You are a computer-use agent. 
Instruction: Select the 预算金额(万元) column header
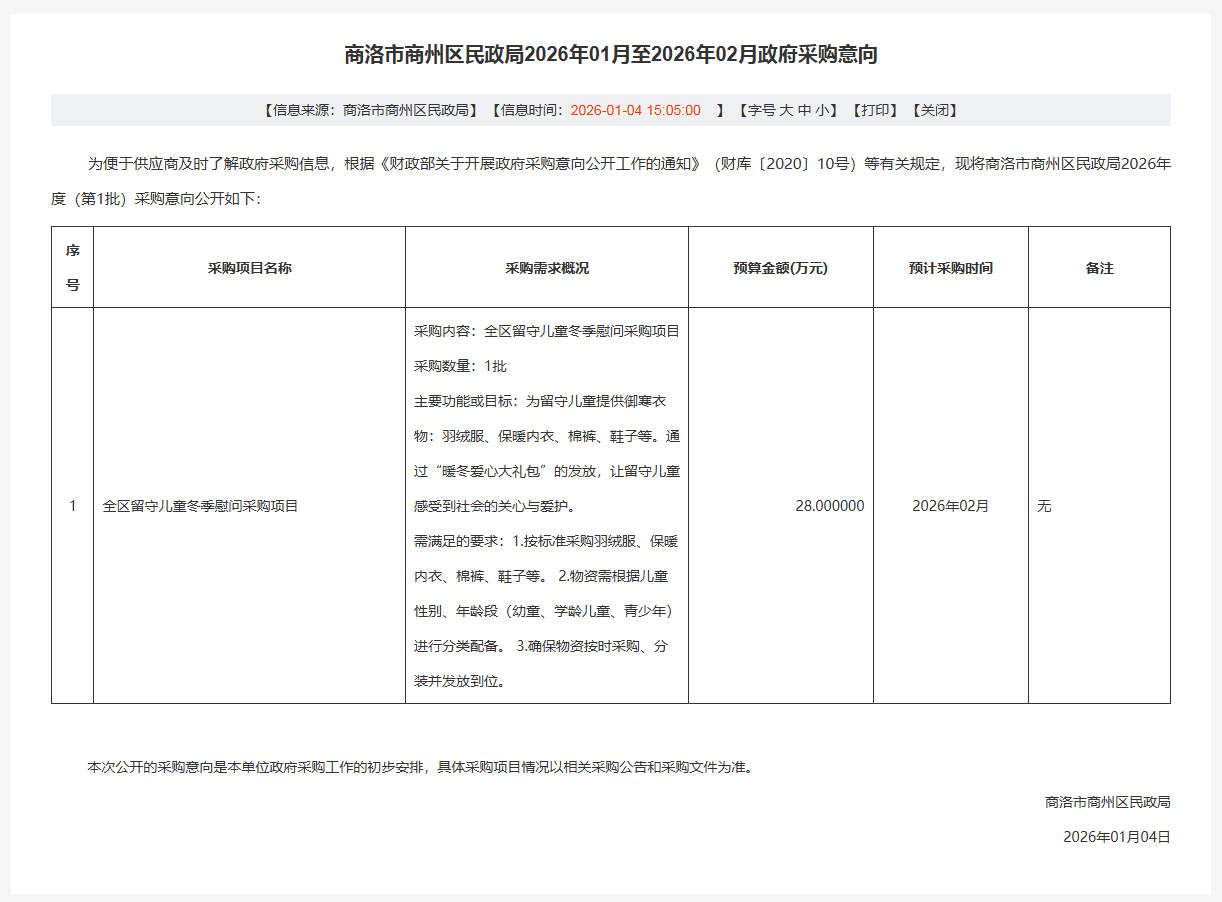[x=780, y=268]
